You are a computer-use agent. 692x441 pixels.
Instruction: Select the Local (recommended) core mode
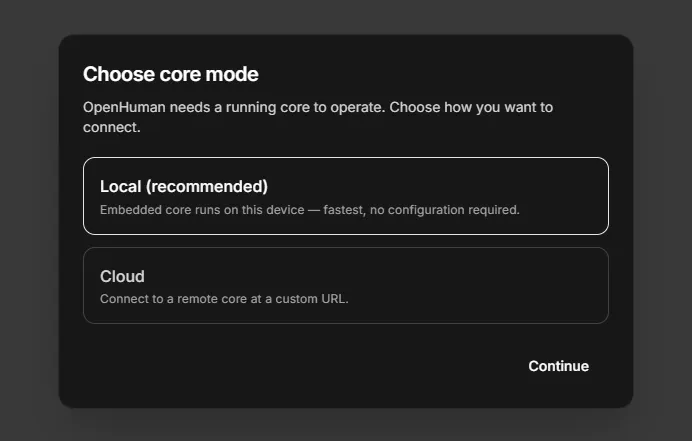pyautogui.click(x=346, y=196)
